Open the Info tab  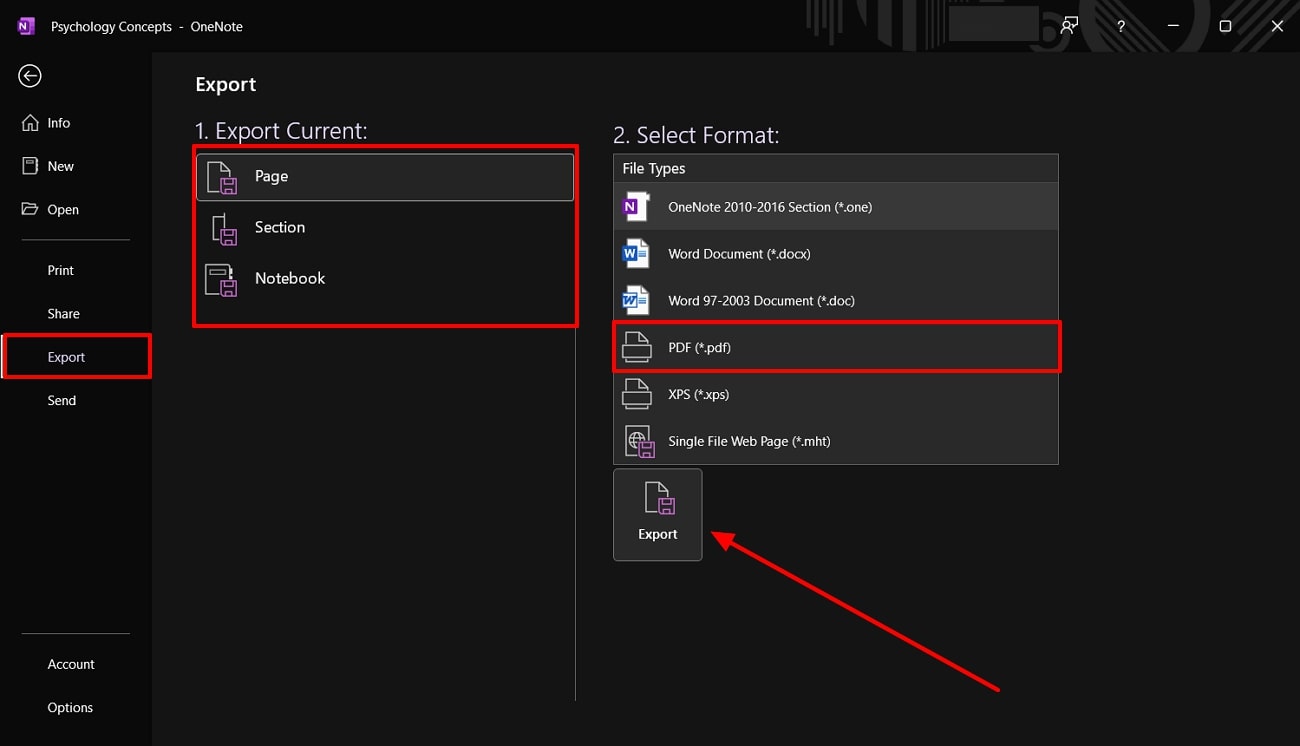pyautogui.click(x=76, y=123)
